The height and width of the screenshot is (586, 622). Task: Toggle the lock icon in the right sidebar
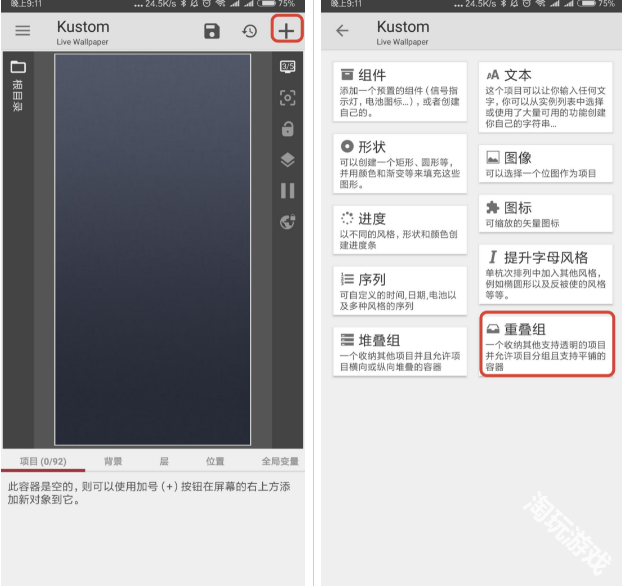click(287, 129)
